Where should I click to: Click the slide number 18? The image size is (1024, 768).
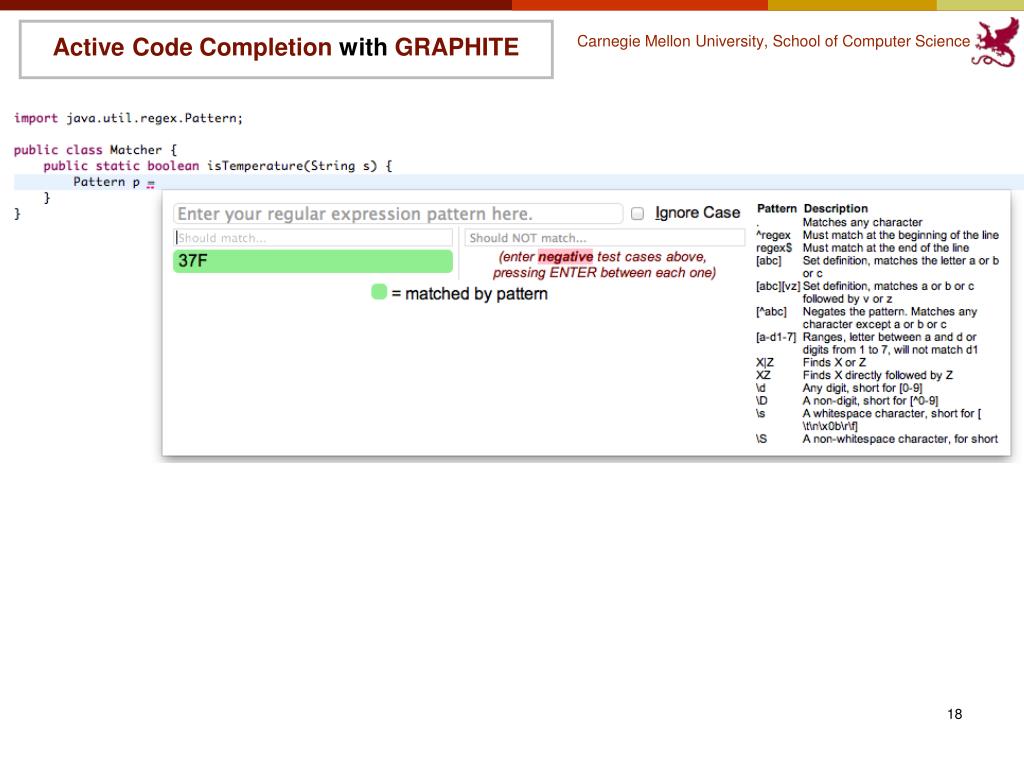tap(954, 714)
